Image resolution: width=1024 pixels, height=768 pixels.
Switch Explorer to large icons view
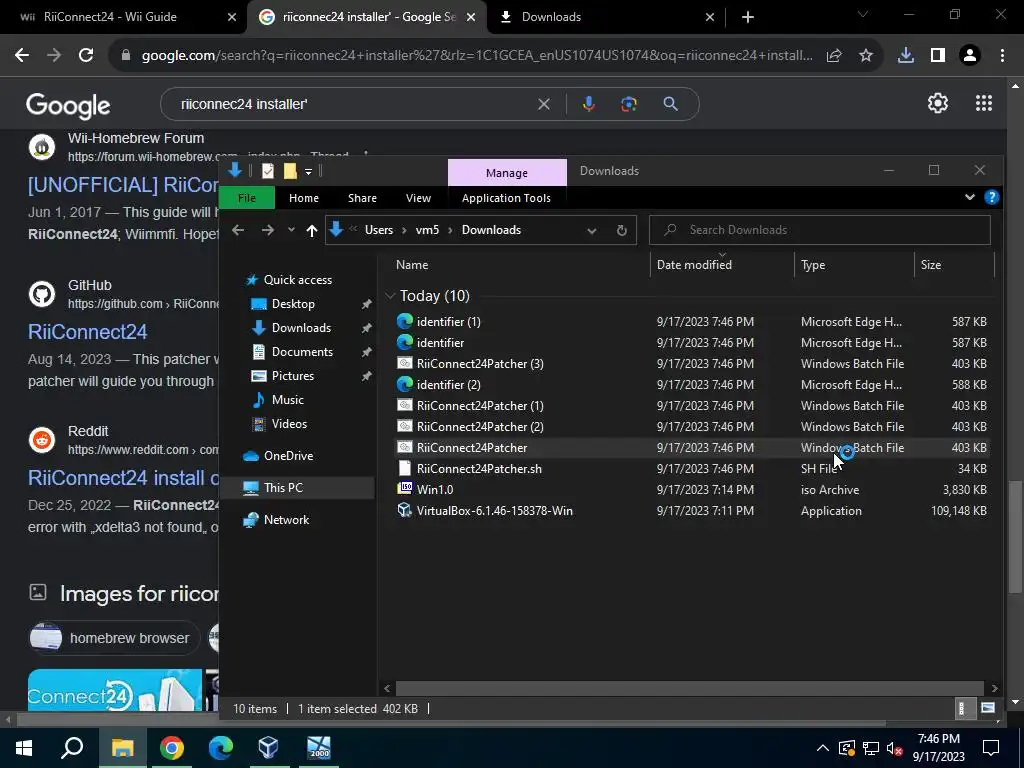[x=987, y=708]
